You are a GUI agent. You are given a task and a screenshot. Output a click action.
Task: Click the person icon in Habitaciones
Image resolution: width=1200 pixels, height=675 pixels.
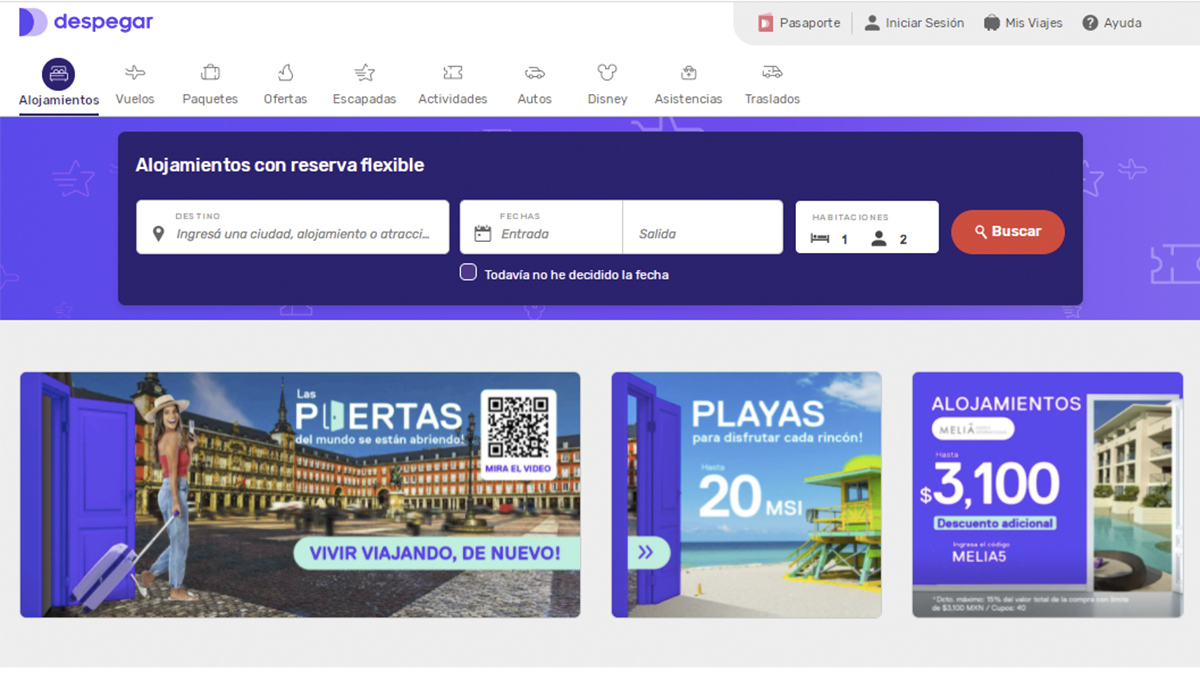tap(879, 239)
